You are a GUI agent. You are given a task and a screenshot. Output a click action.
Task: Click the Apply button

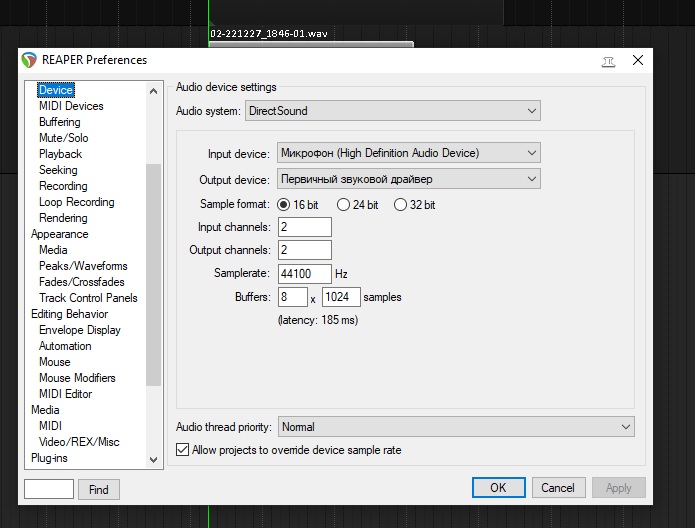point(619,488)
